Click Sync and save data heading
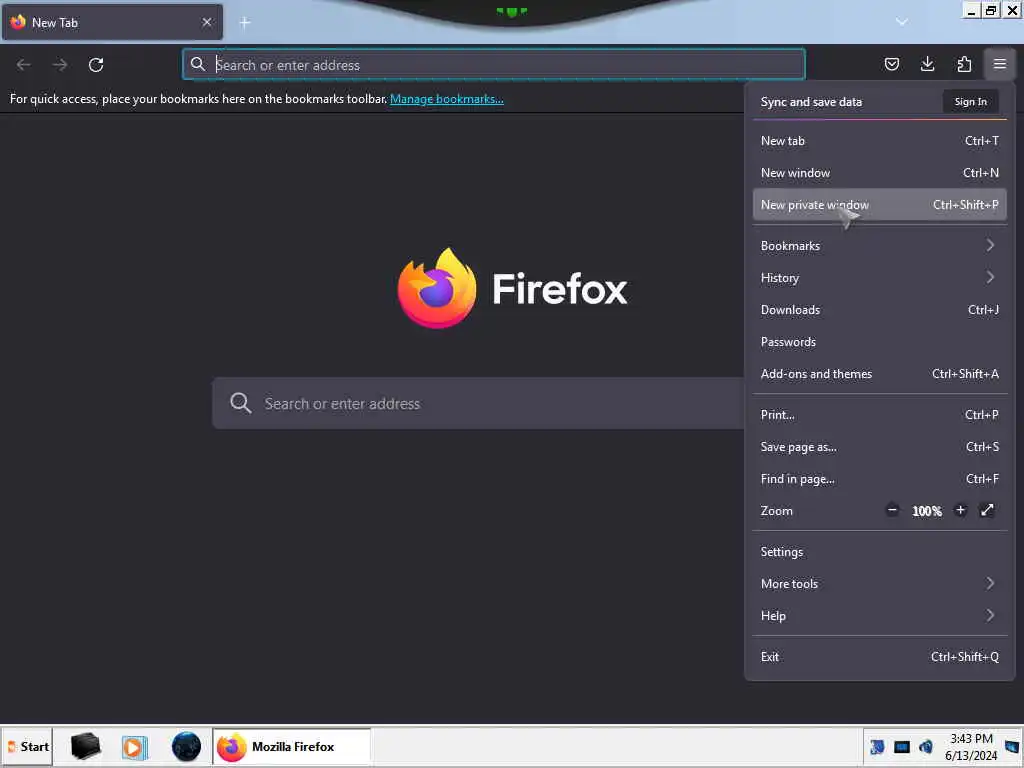The image size is (1024, 768). (x=811, y=102)
